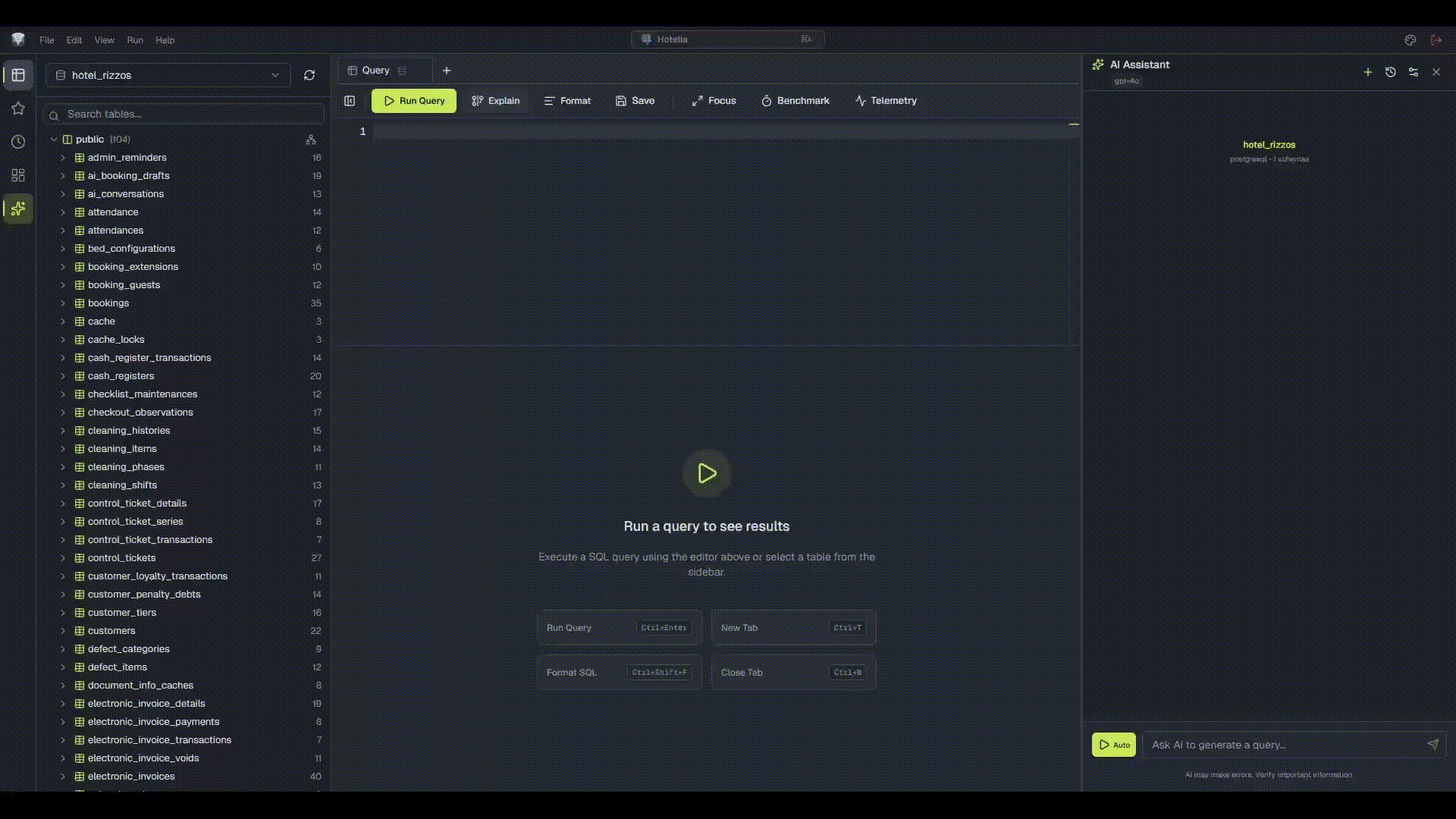Viewport: 1456px width, 819px height.
Task: Click the Run Query button
Action: [413, 100]
